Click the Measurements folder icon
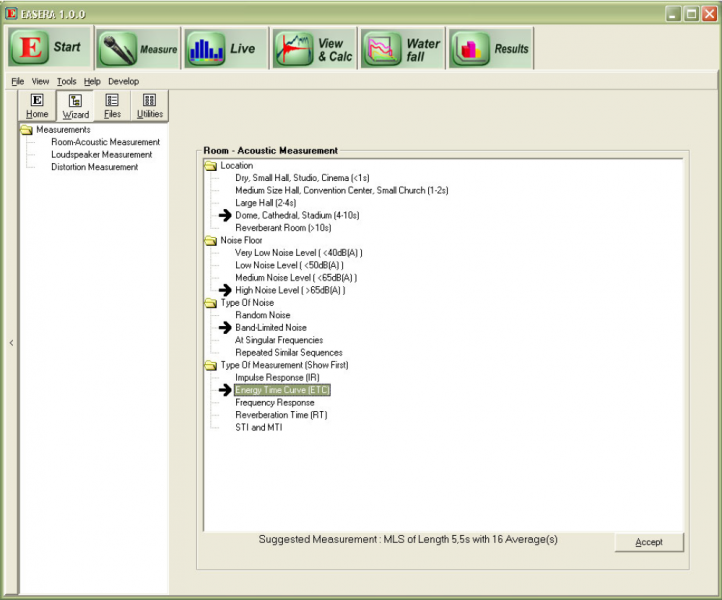Viewport: 722px width, 600px height. [27, 130]
